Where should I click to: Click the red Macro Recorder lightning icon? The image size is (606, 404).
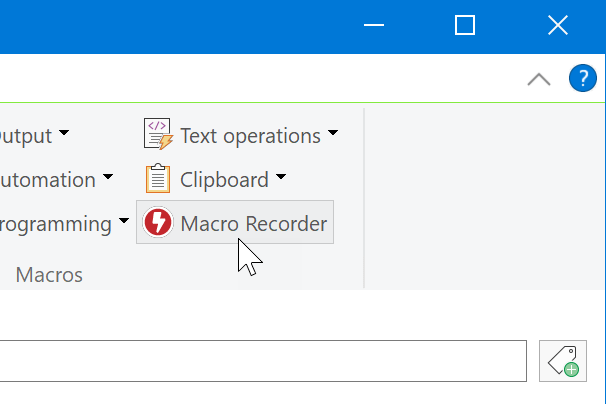click(158, 223)
